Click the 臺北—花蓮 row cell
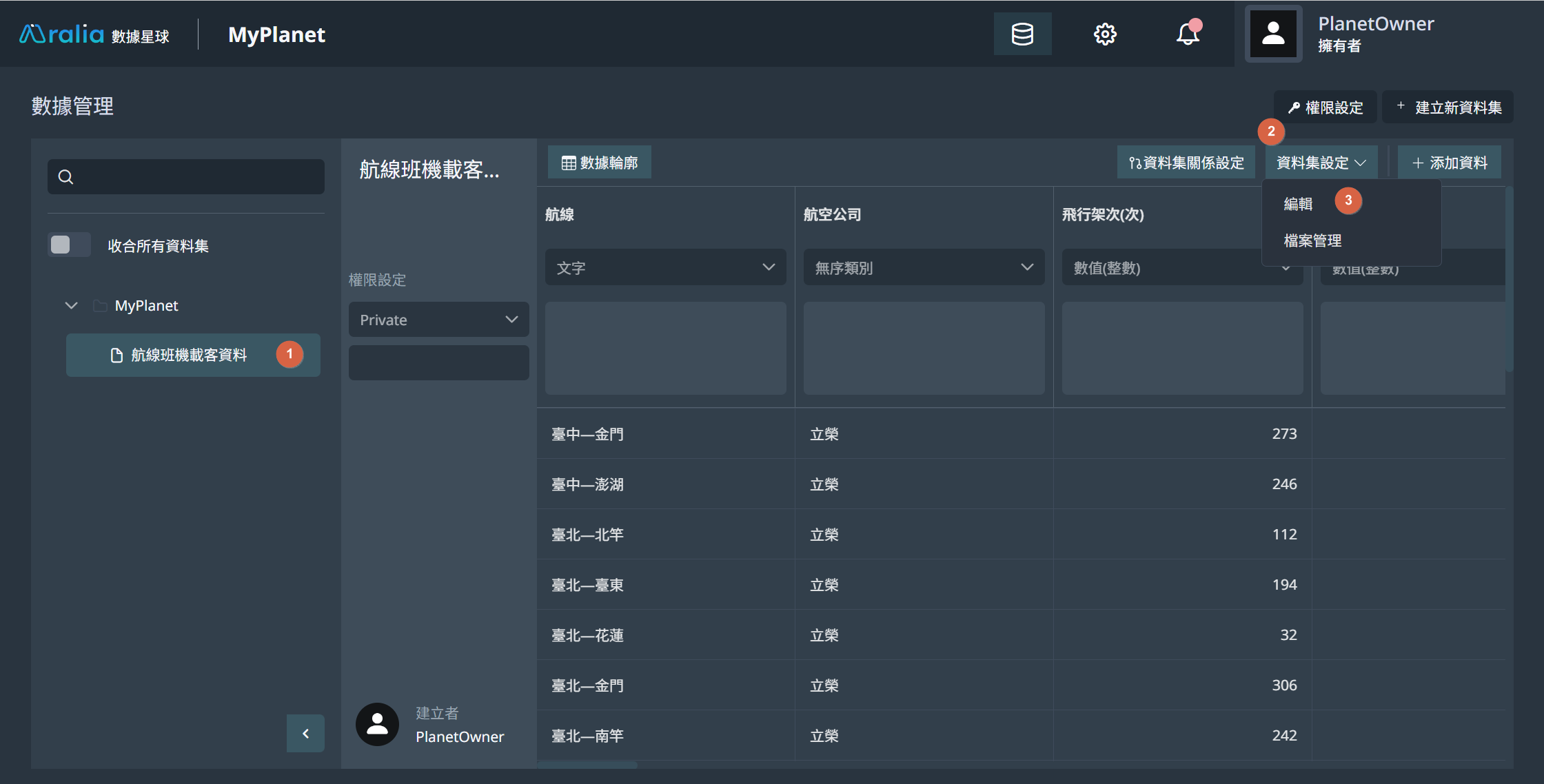The width and height of the screenshot is (1544, 784). click(x=666, y=635)
